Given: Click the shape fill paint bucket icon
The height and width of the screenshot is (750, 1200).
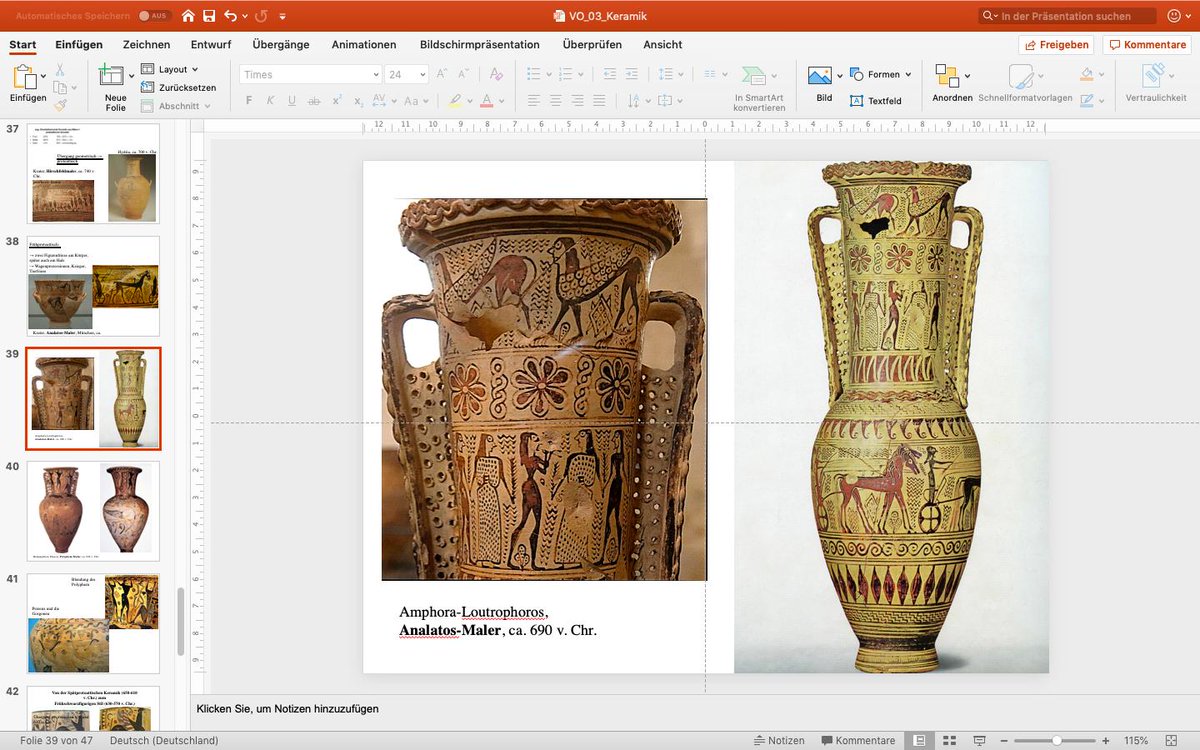Looking at the screenshot, I should point(1087,74).
